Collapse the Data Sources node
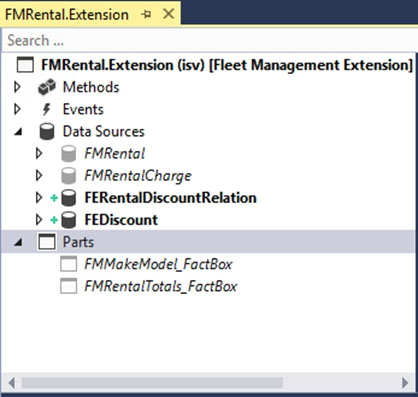418x397 pixels. coord(18,132)
